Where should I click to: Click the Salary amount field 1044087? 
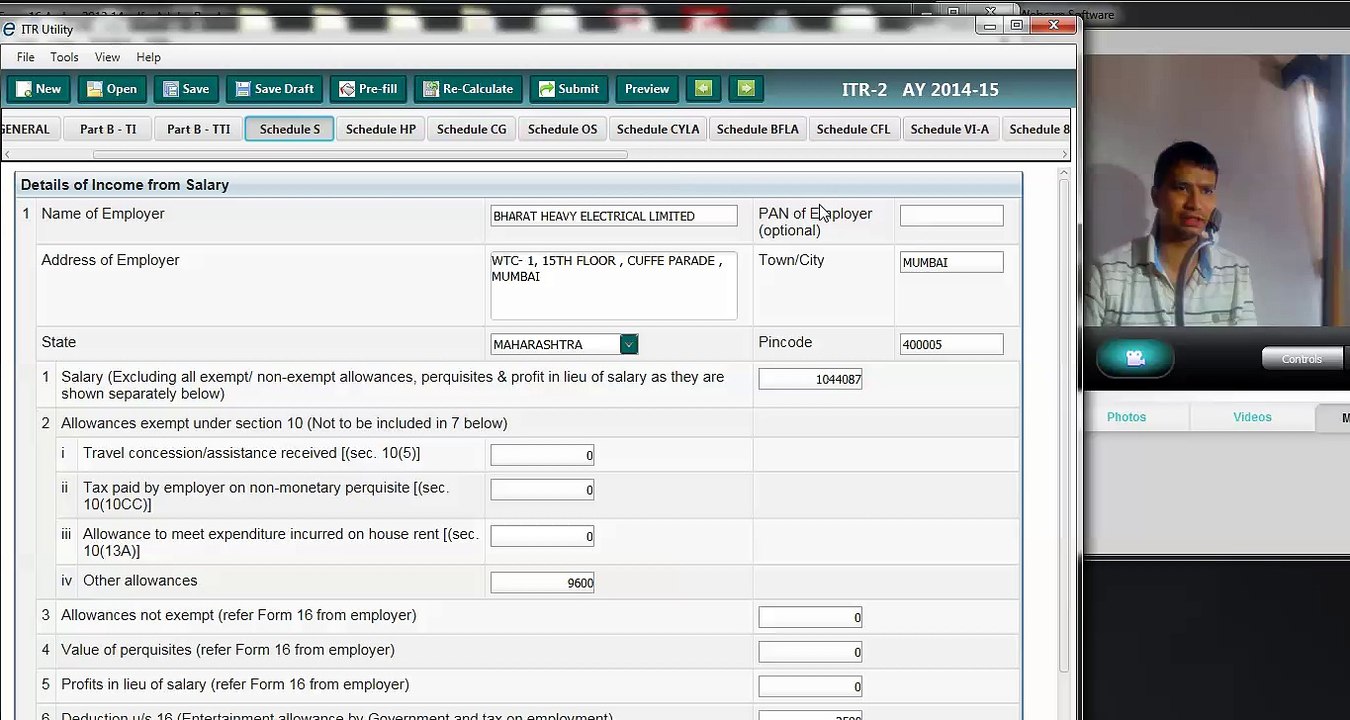(x=810, y=379)
